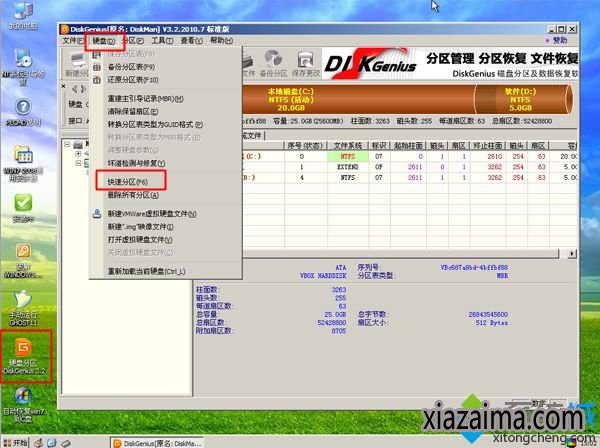Select 转换分区表类型为GUID格式
Screen dimensions: 600x448
155,125
